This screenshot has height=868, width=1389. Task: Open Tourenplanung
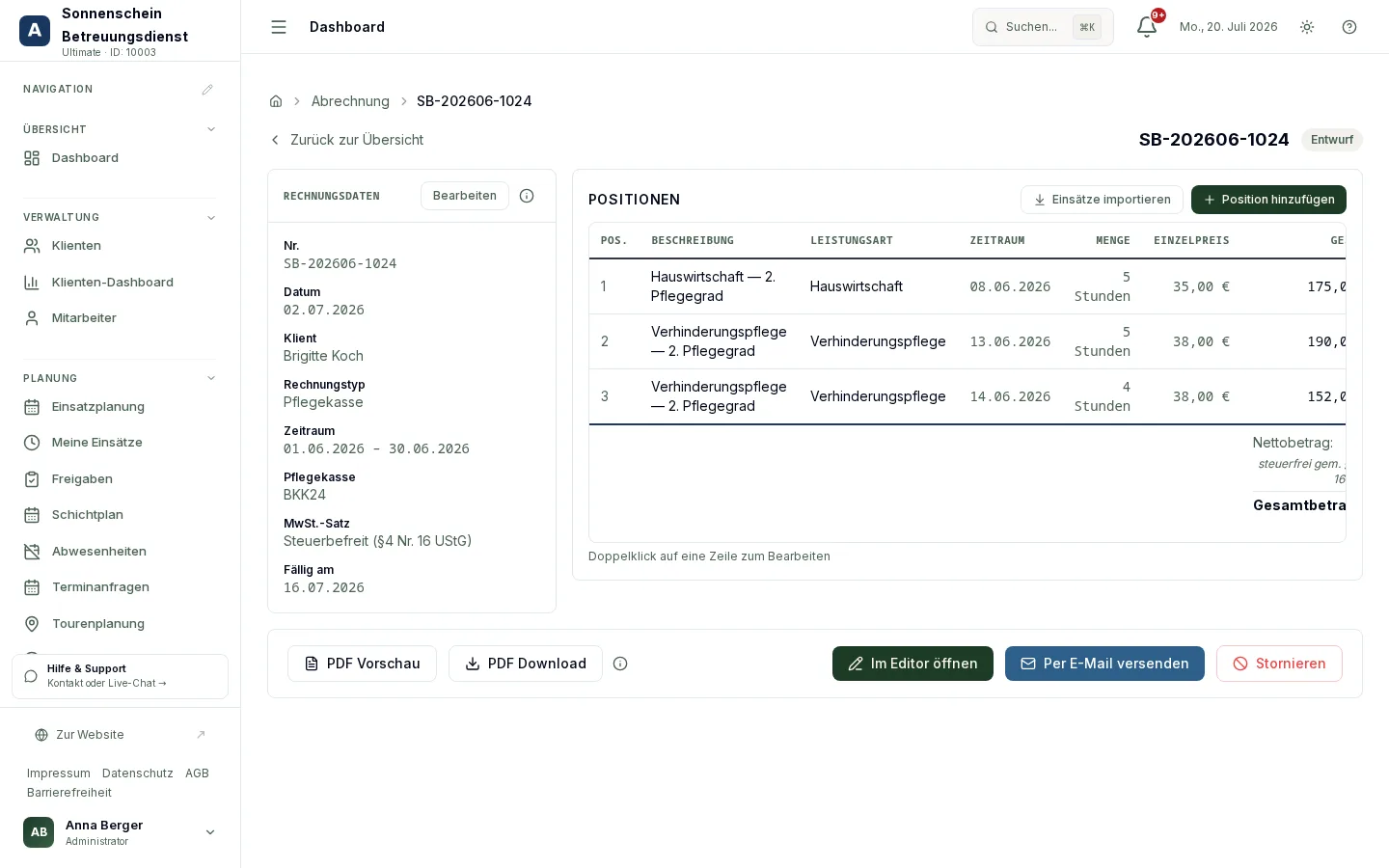[120, 624]
